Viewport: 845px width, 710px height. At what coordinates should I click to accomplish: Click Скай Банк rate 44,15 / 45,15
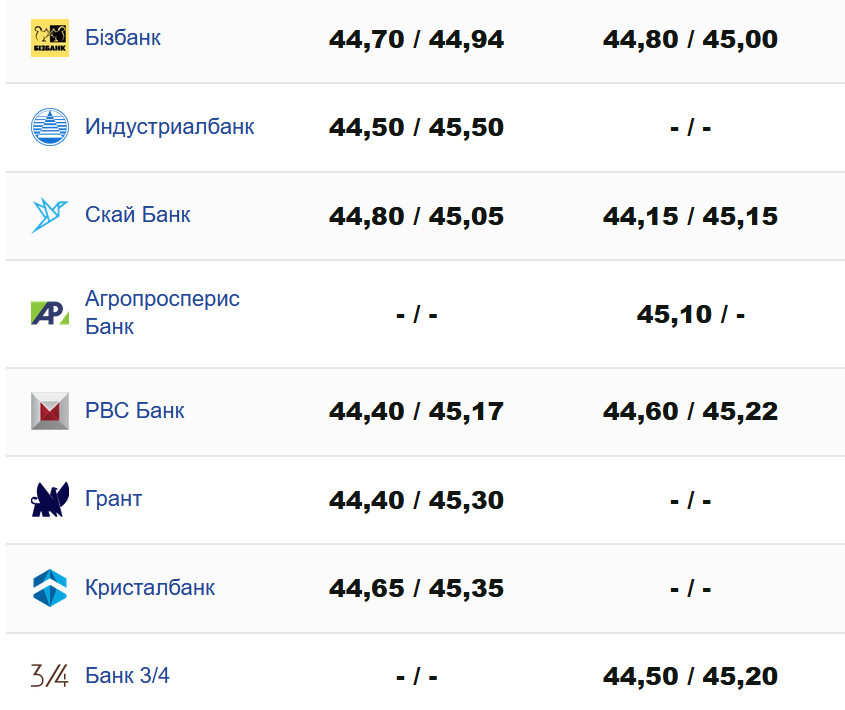coord(690,217)
